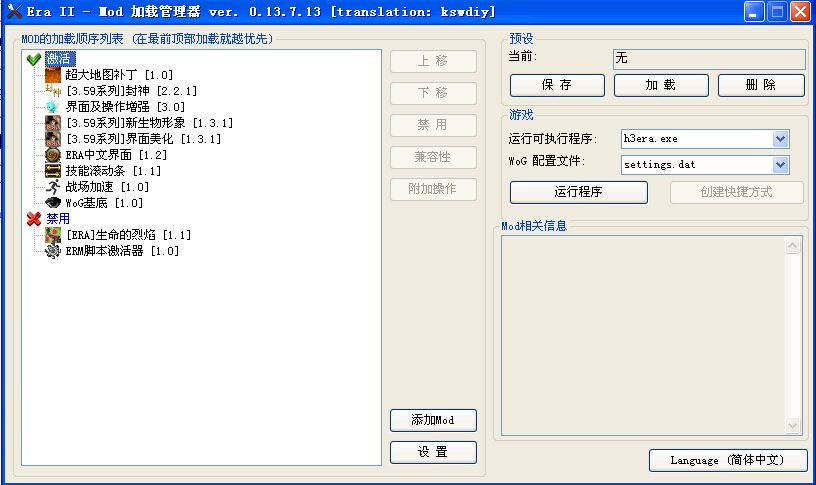This screenshot has height=485, width=816.
Task: Click the 界面美化 mod portrait icon
Action: 53,139
